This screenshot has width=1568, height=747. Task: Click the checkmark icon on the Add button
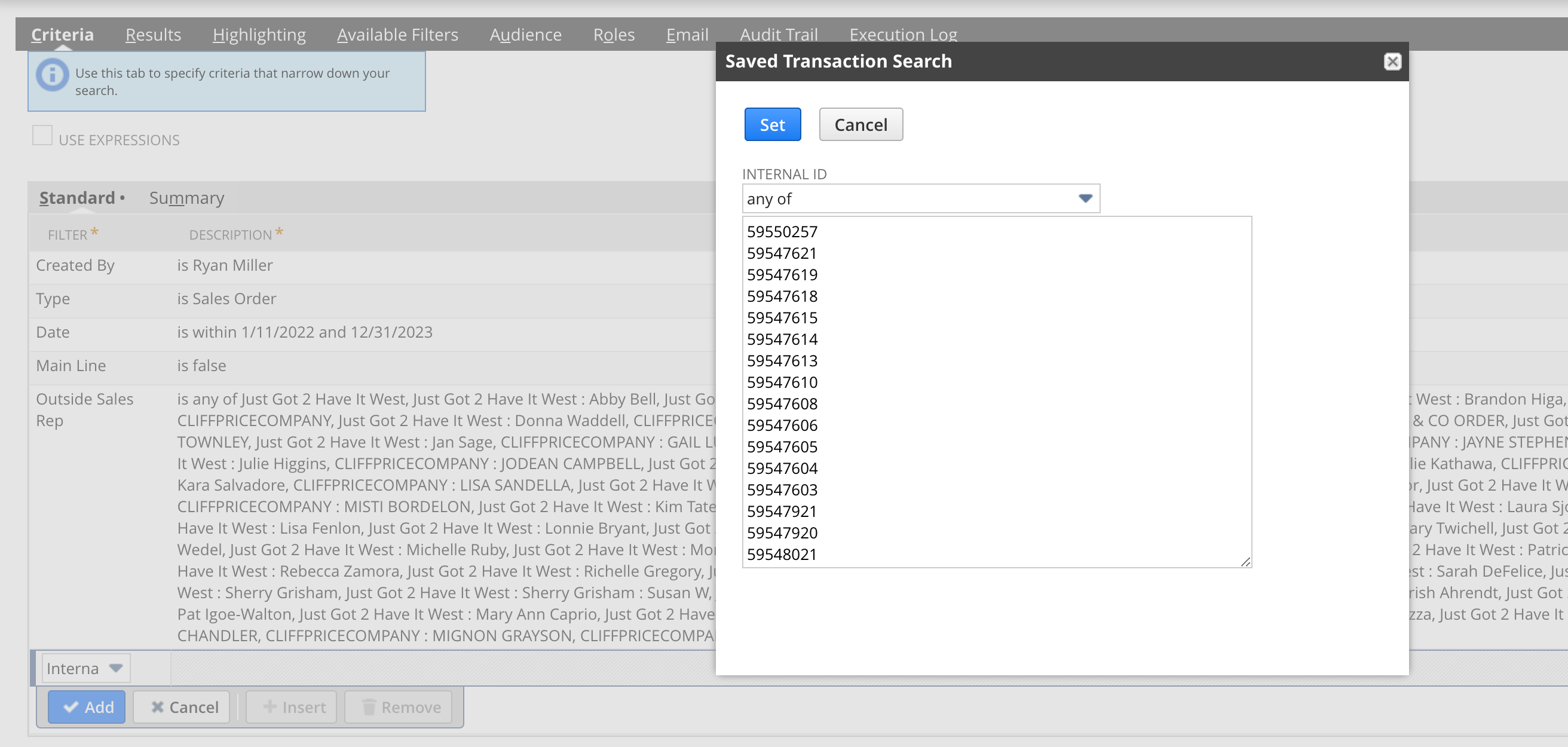tap(71, 707)
